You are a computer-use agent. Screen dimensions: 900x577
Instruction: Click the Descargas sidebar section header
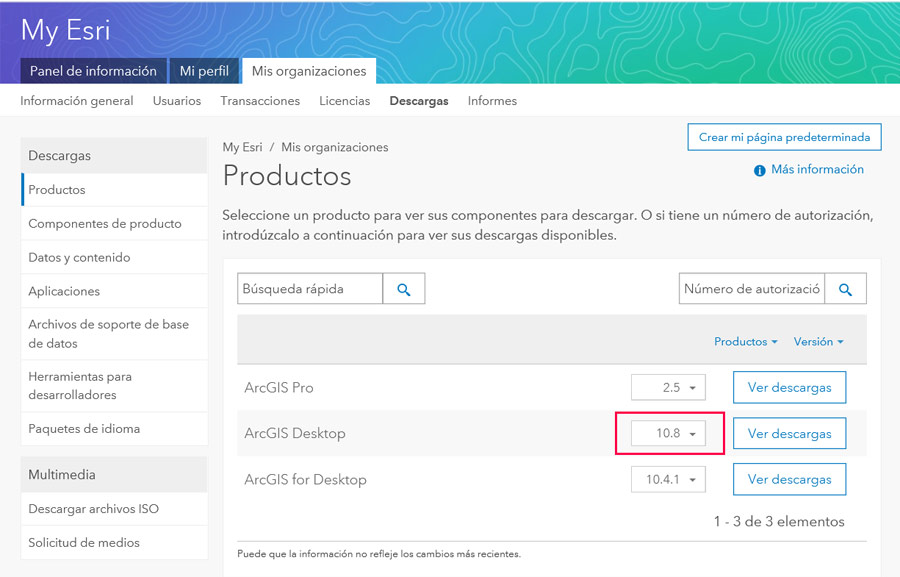[x=114, y=156]
